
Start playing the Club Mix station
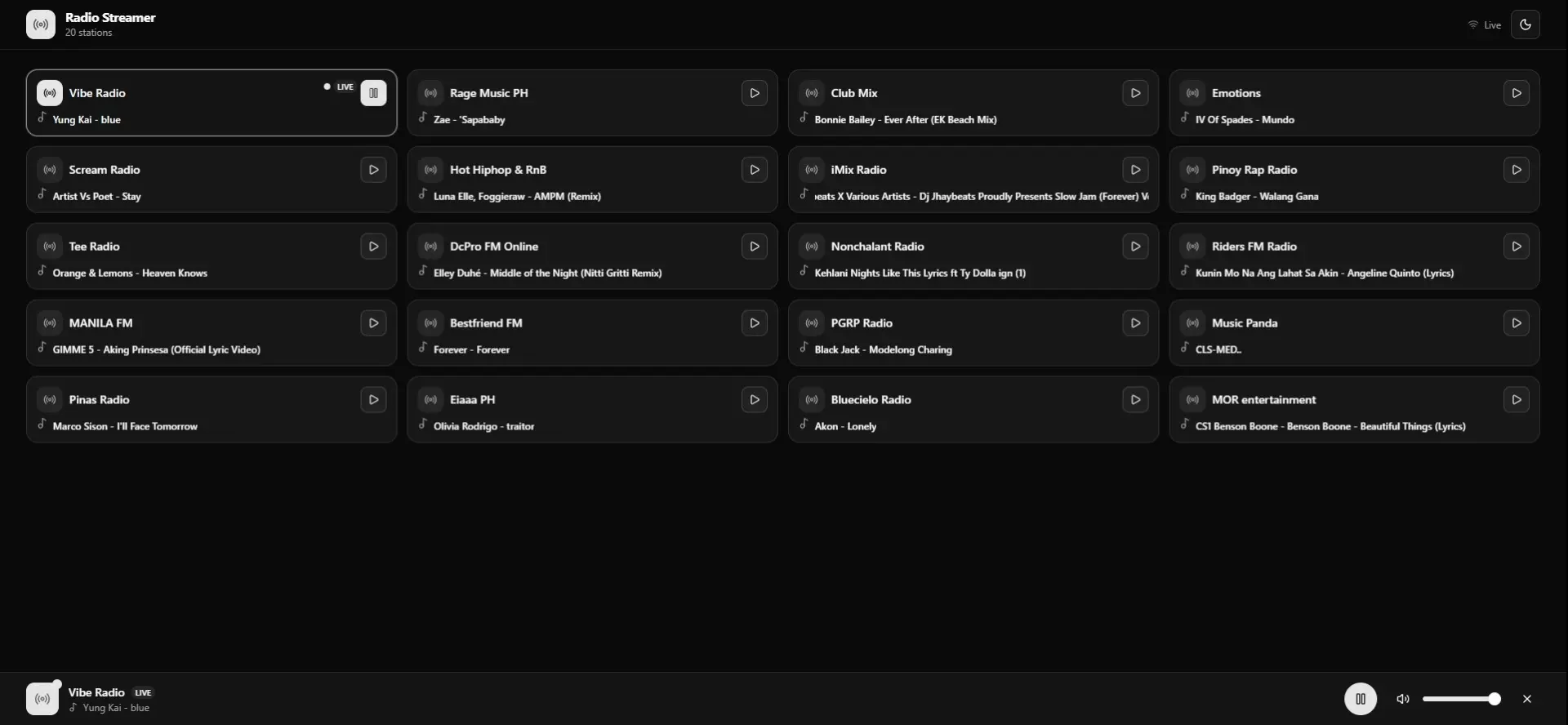(1135, 93)
